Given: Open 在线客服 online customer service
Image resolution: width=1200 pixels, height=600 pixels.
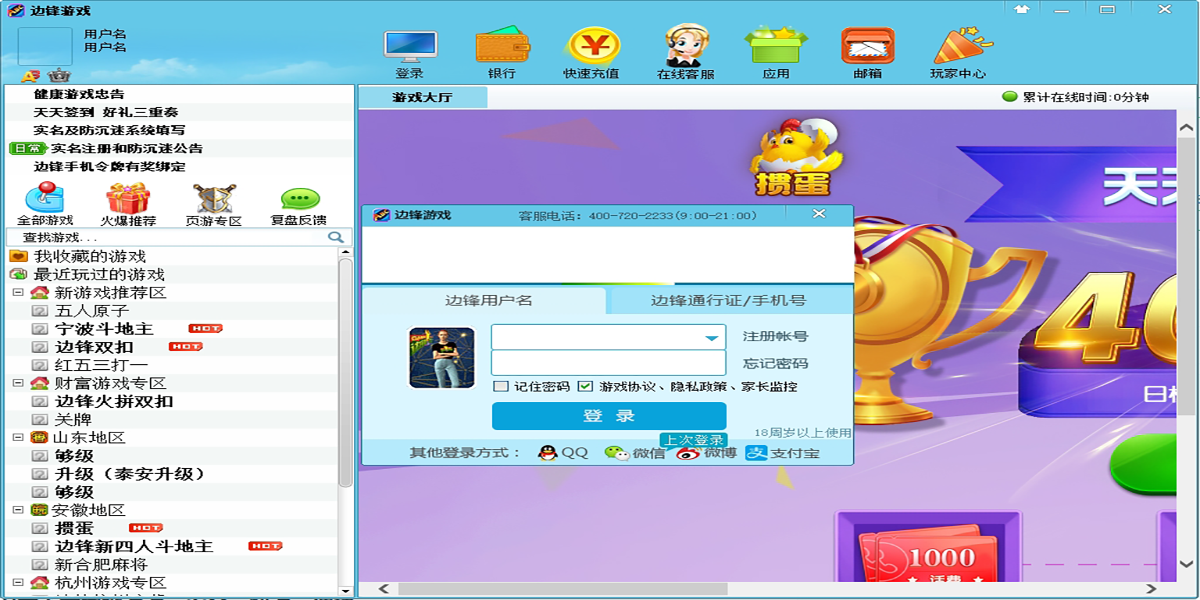Looking at the screenshot, I should point(685,47).
